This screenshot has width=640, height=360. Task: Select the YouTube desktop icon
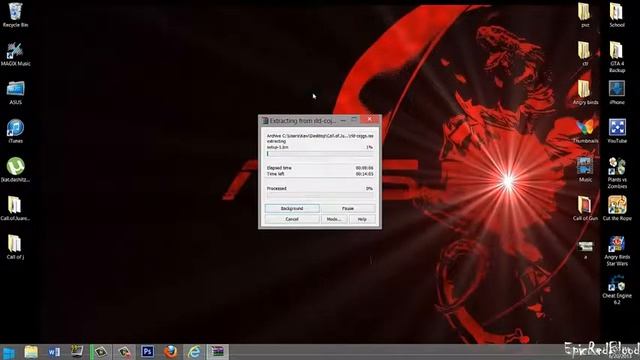617,131
